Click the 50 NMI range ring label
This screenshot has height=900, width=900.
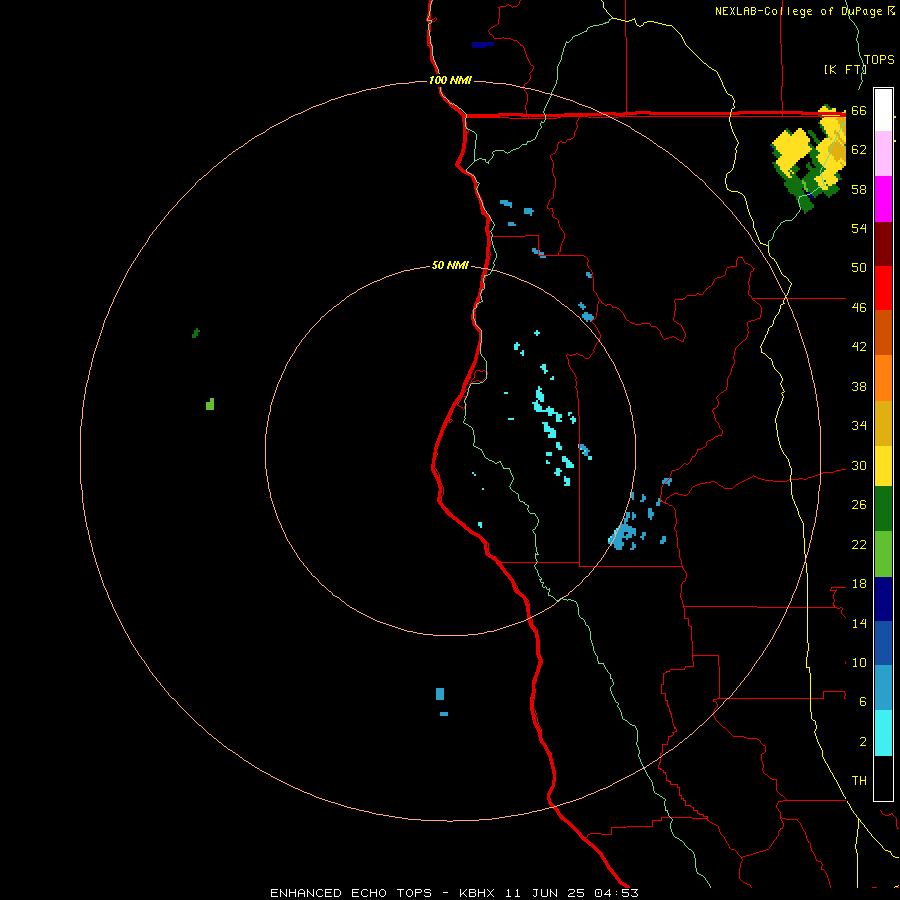pos(450,265)
